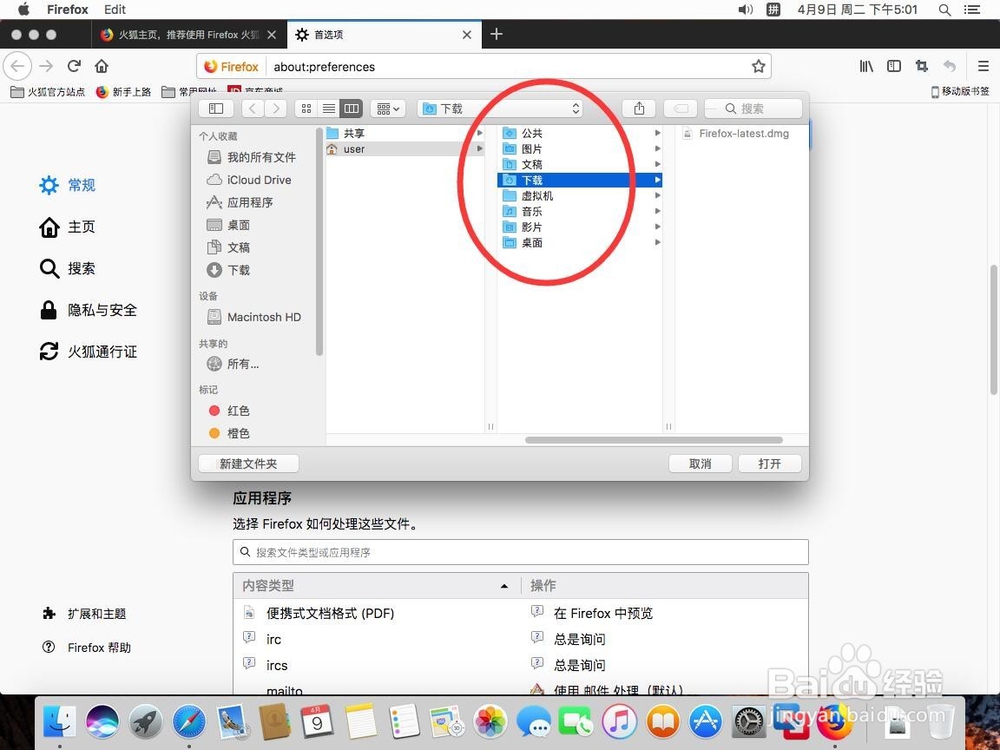The height and width of the screenshot is (750, 1000).
Task: Select 应用程序 in dialog sidebar
Action: (240, 202)
